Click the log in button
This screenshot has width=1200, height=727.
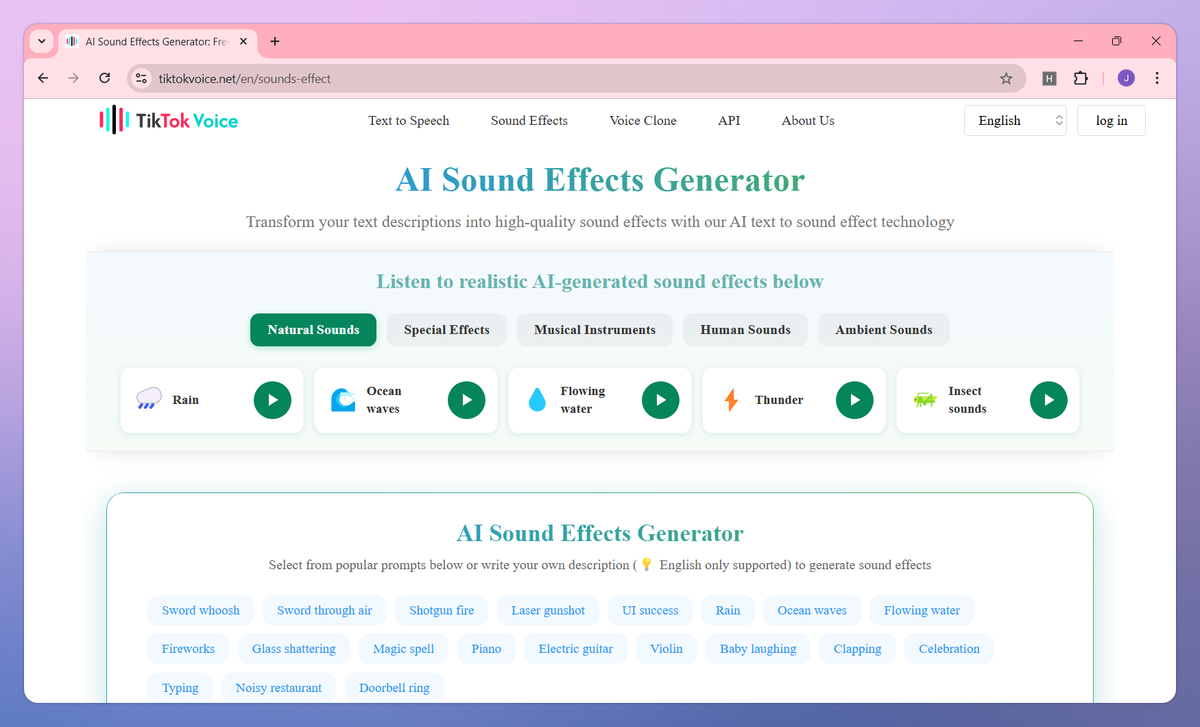tap(1111, 120)
